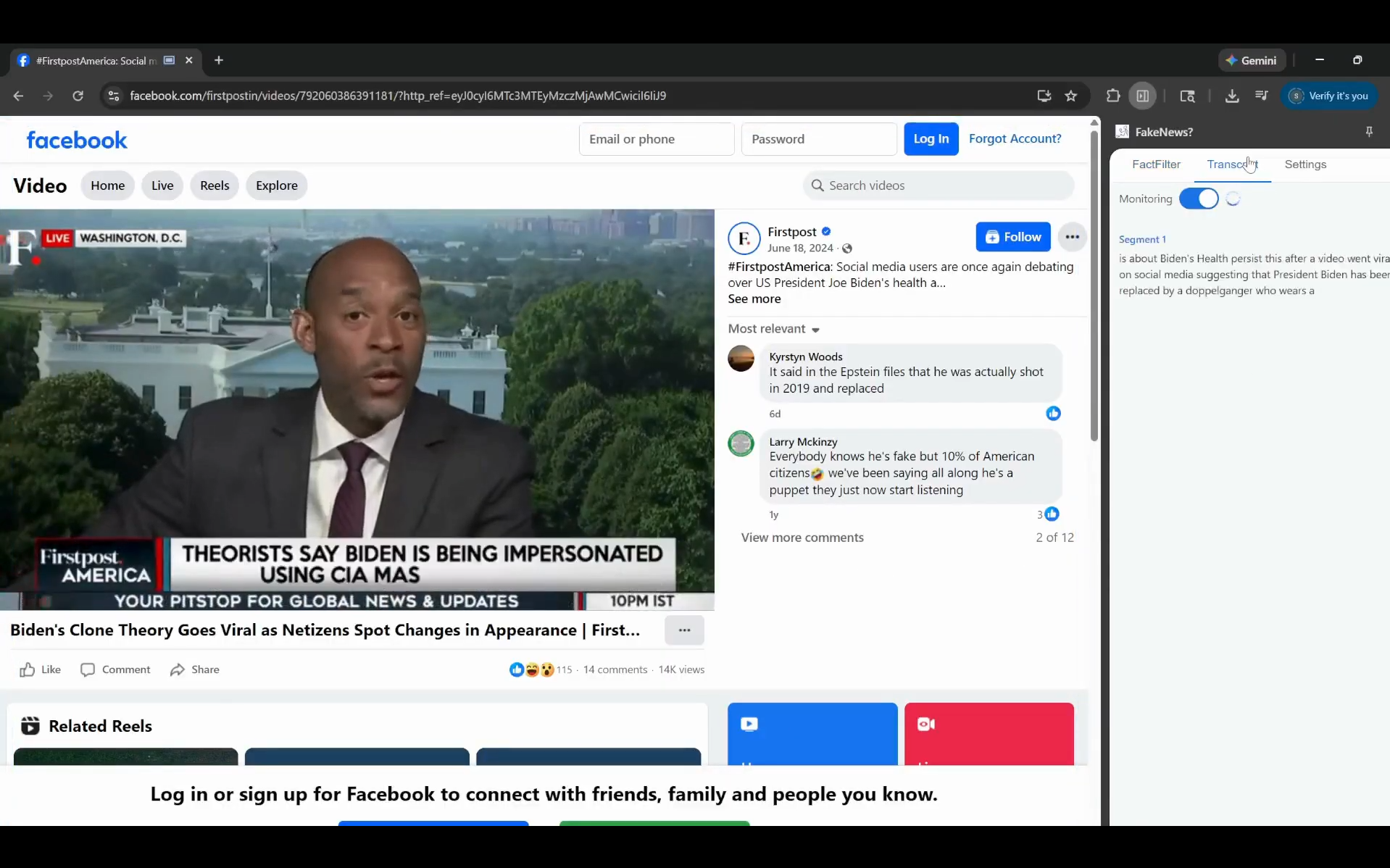Click the Firstpost video player

point(357,410)
